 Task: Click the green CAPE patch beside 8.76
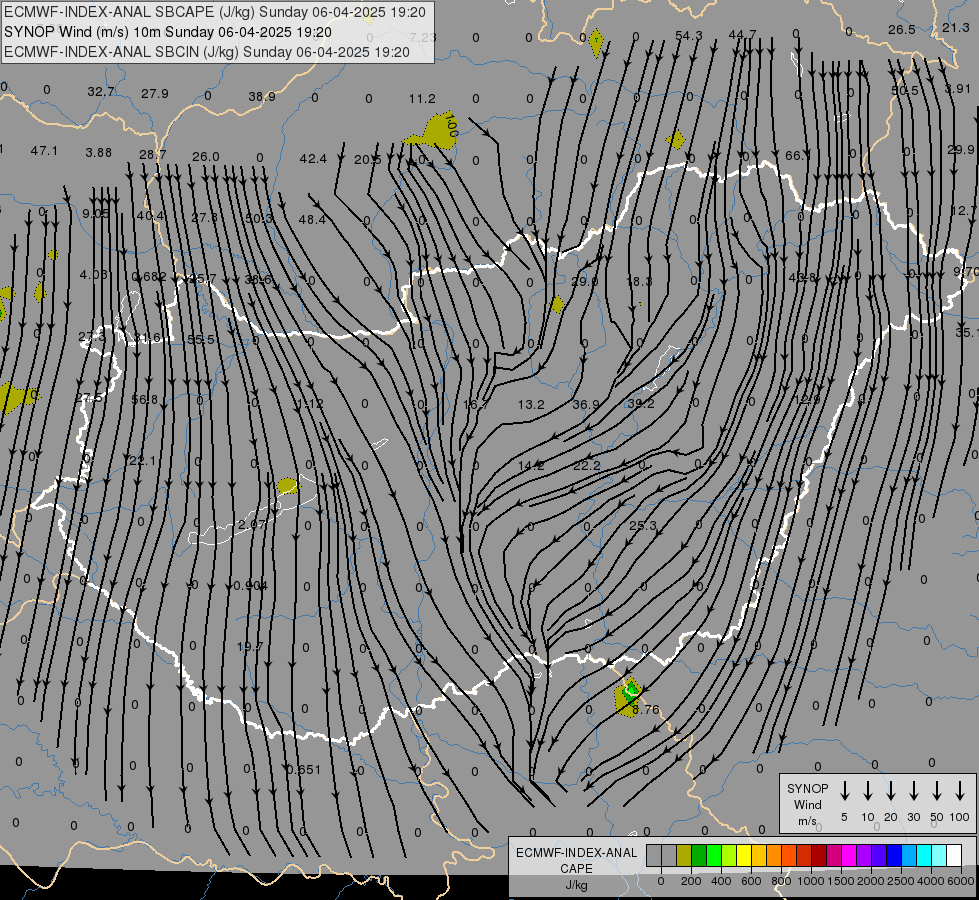pyautogui.click(x=630, y=692)
